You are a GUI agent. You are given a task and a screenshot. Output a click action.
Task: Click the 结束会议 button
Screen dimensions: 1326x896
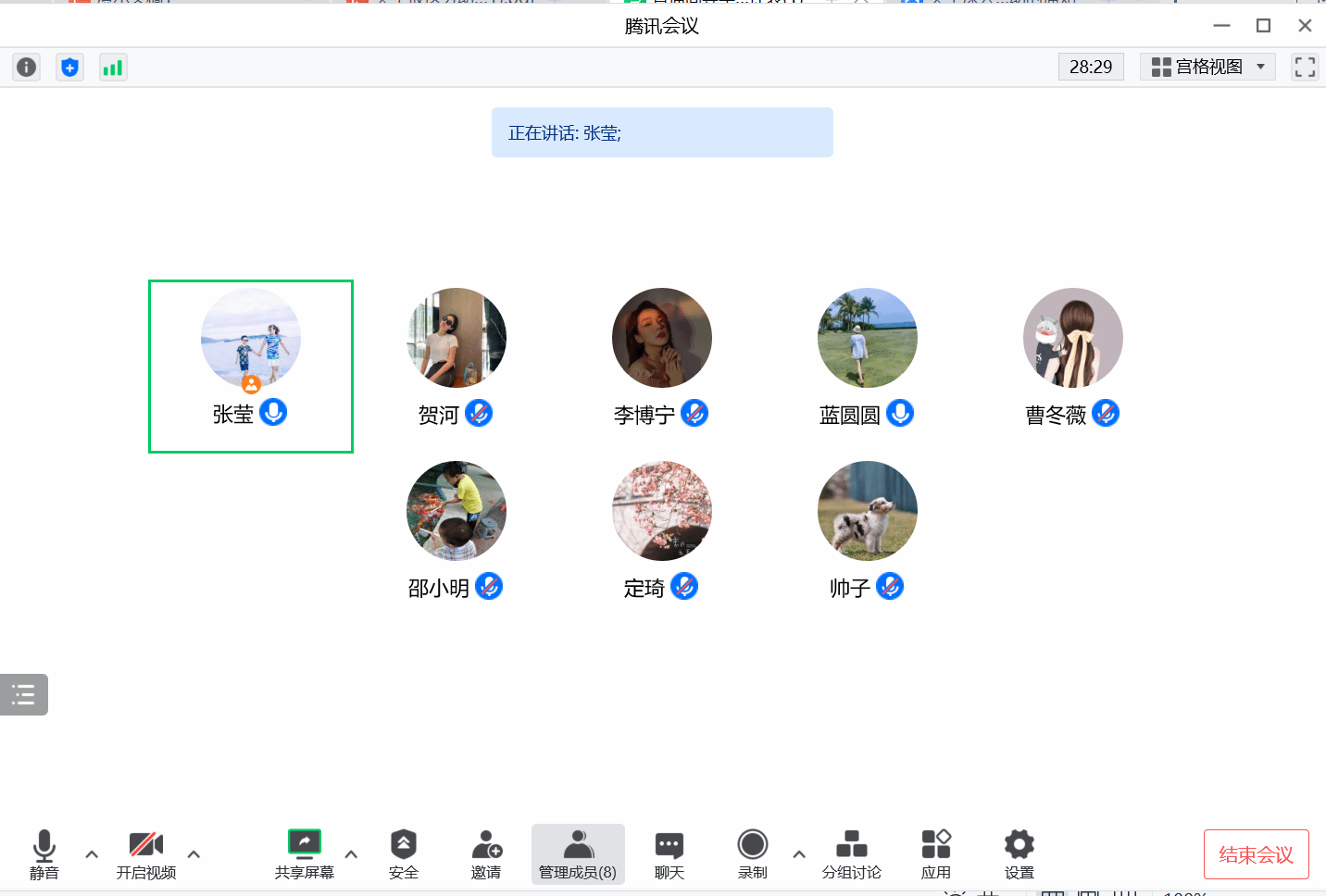point(1257,854)
